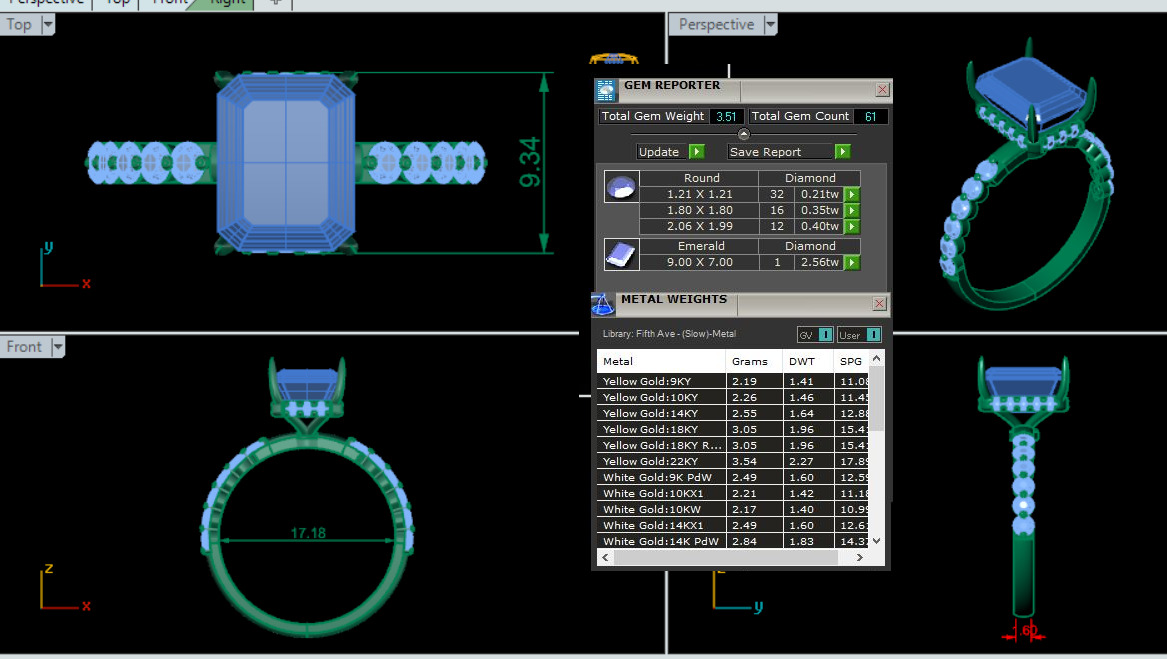Click metal list scroll left arrow
This screenshot has height=659, width=1167.
tap(605, 557)
